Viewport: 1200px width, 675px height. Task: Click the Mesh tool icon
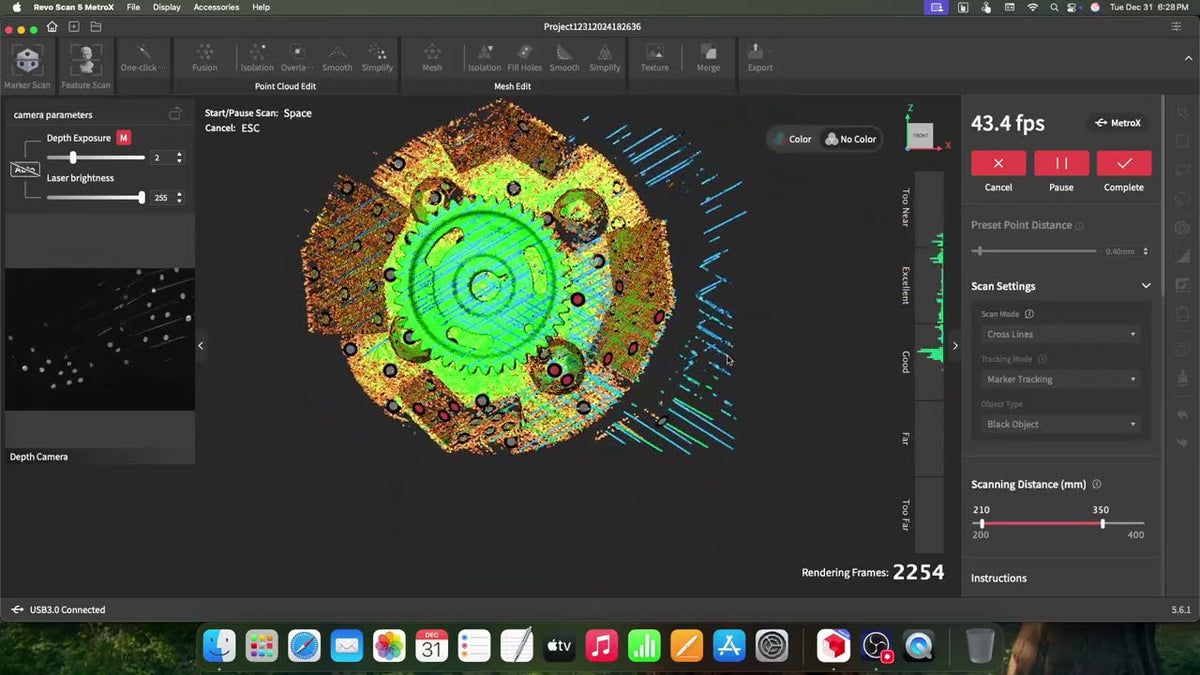pyautogui.click(x=432, y=52)
